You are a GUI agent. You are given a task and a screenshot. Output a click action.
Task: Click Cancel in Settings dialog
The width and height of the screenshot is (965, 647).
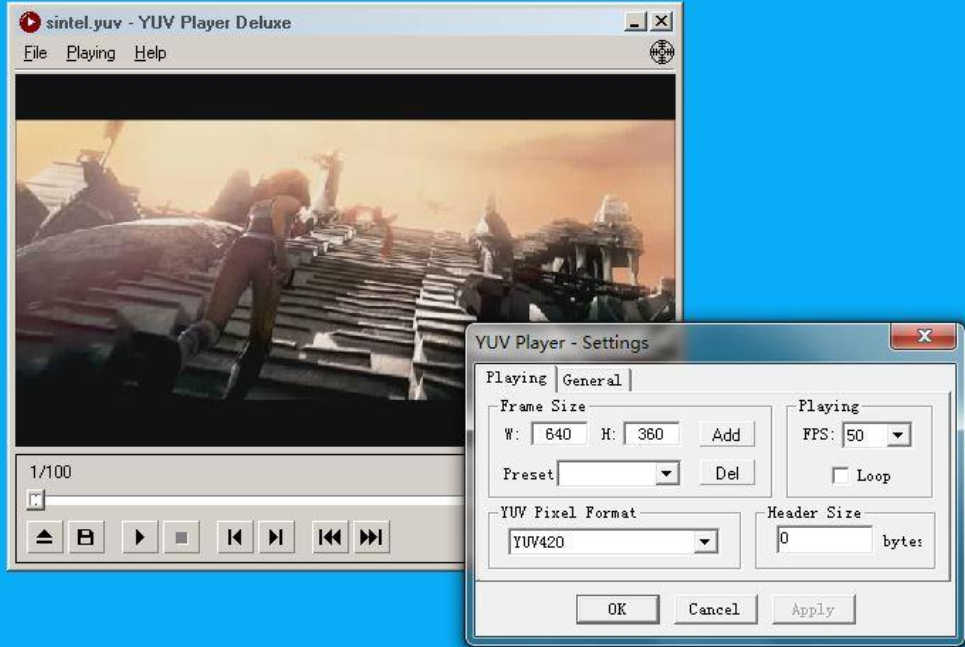714,609
